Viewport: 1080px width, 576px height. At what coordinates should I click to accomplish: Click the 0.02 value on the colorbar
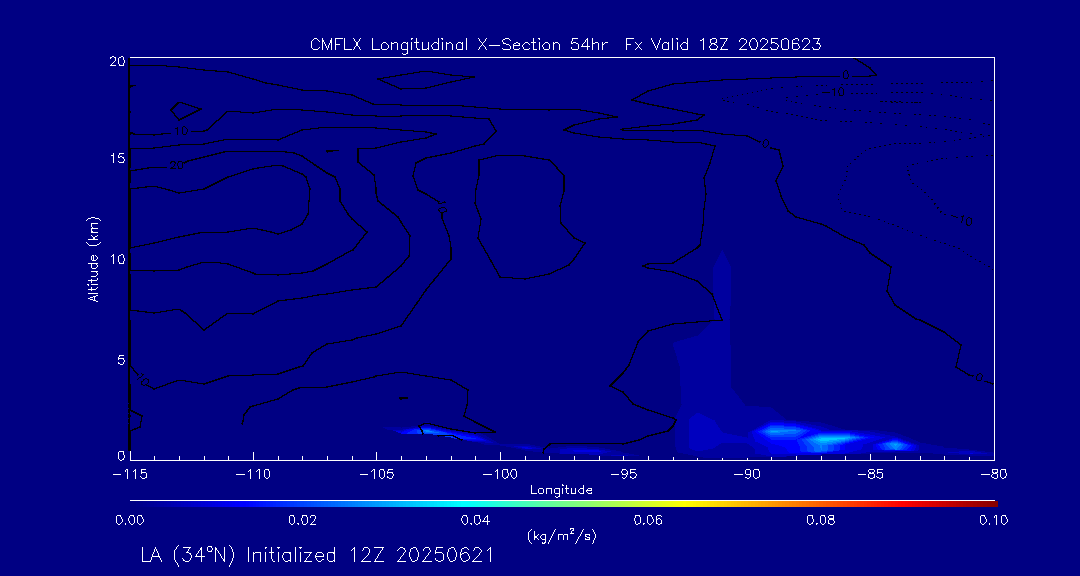tap(302, 520)
